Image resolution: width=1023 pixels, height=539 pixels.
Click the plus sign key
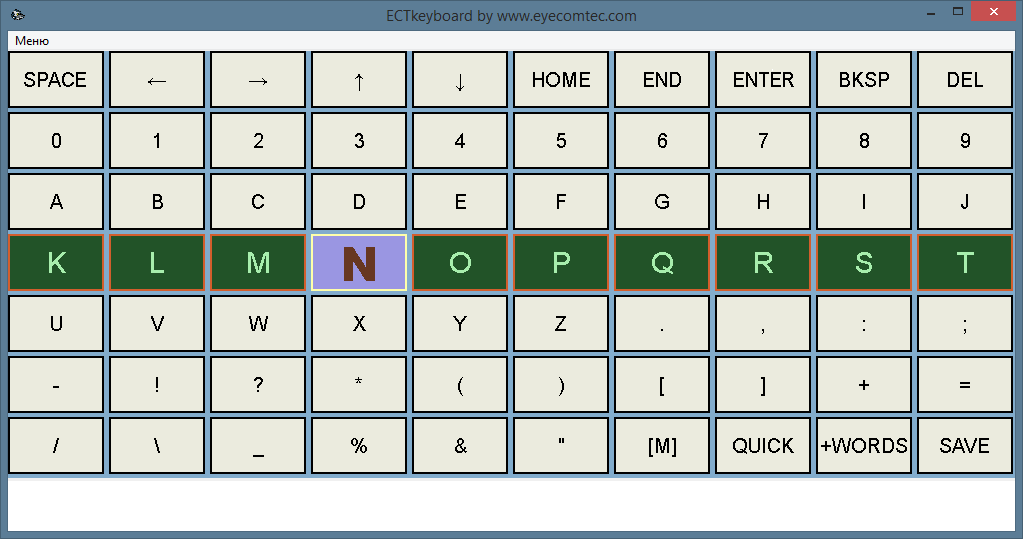click(864, 384)
